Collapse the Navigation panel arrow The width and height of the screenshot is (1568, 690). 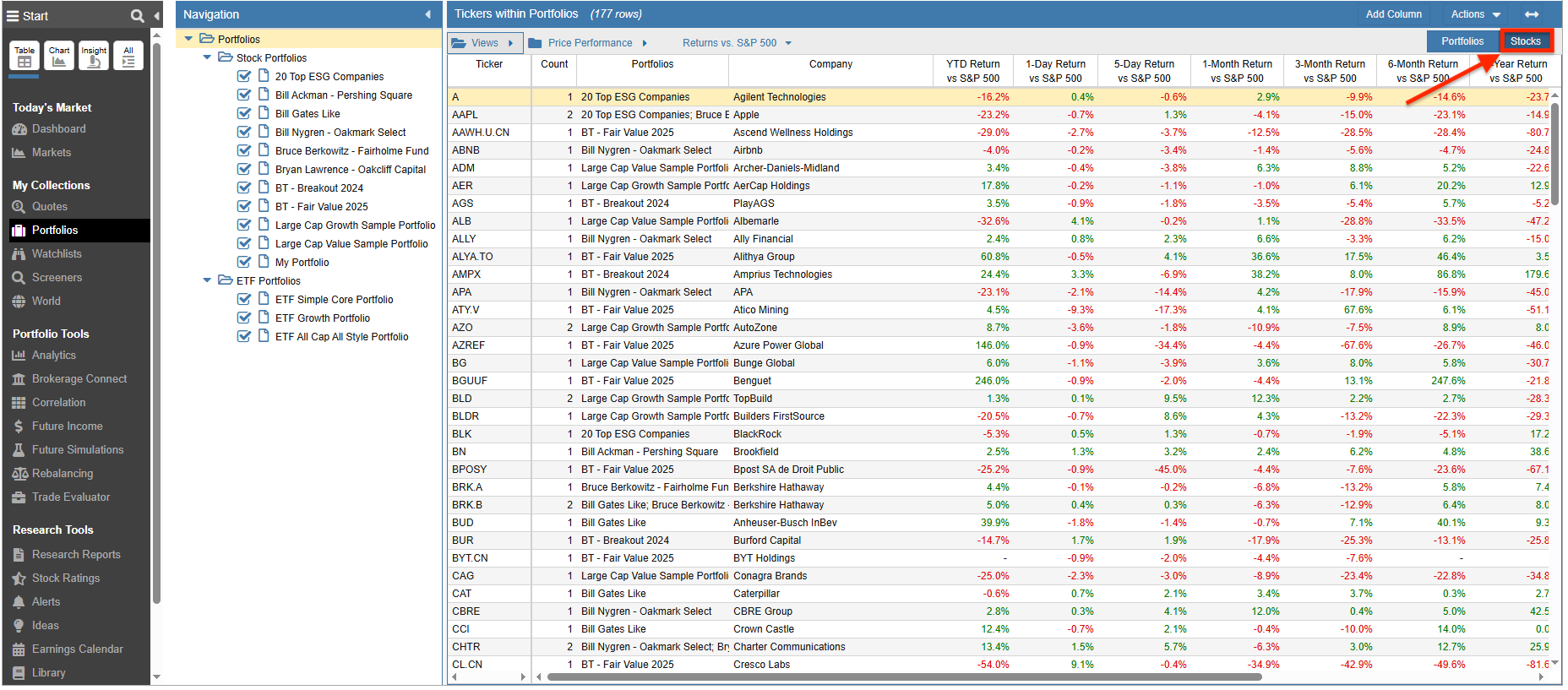click(x=427, y=14)
